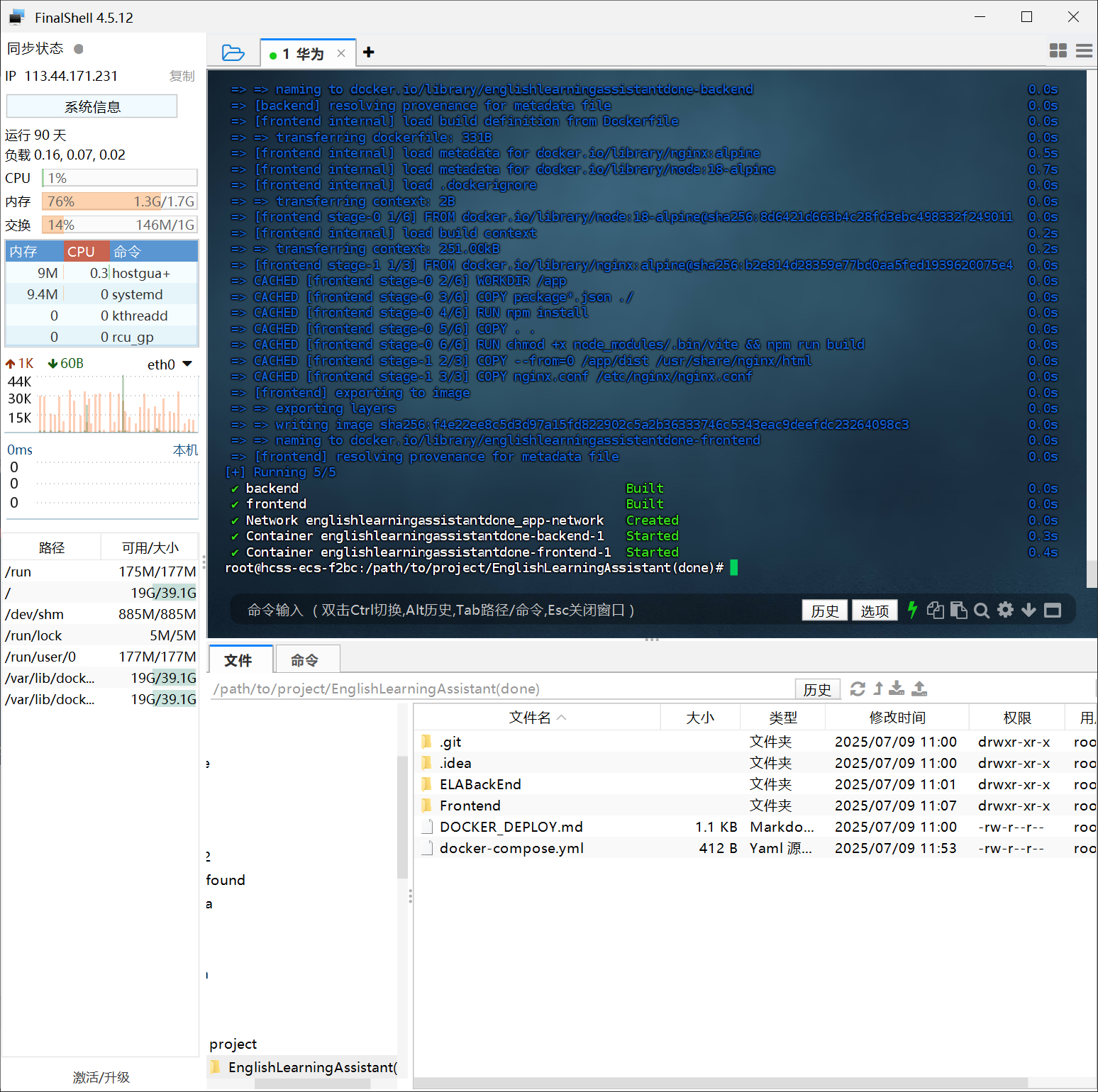1098x1092 pixels.
Task: Open terminal settings gear icon
Action: 1005,610
